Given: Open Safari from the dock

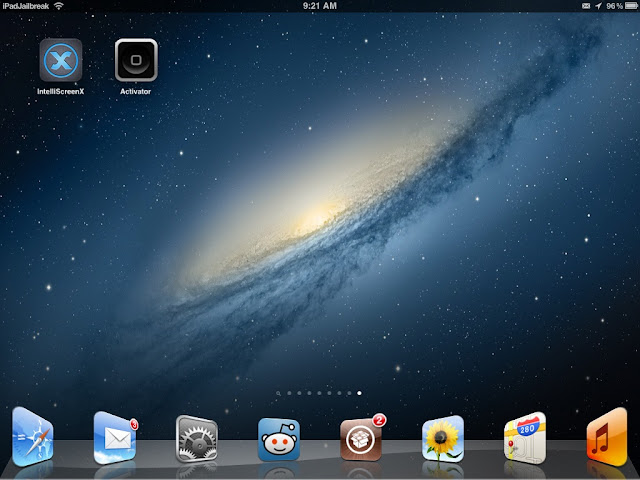Looking at the screenshot, I should (33, 437).
